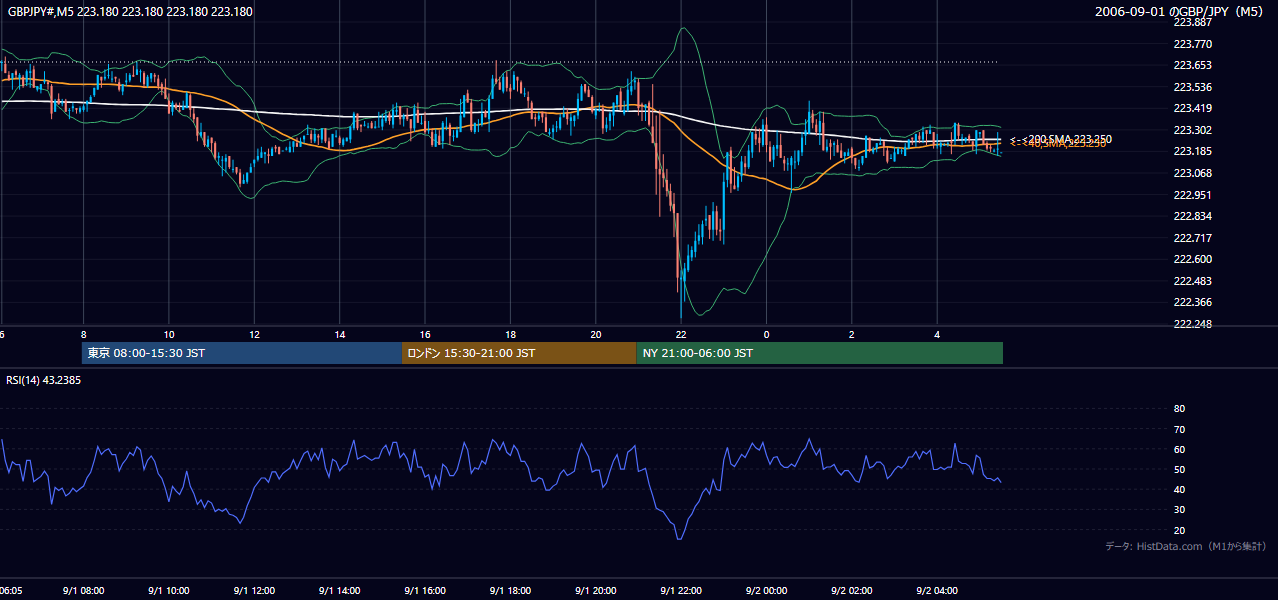Click price axis label 222.600
The height and width of the screenshot is (600, 1278).
[x=1192, y=259]
